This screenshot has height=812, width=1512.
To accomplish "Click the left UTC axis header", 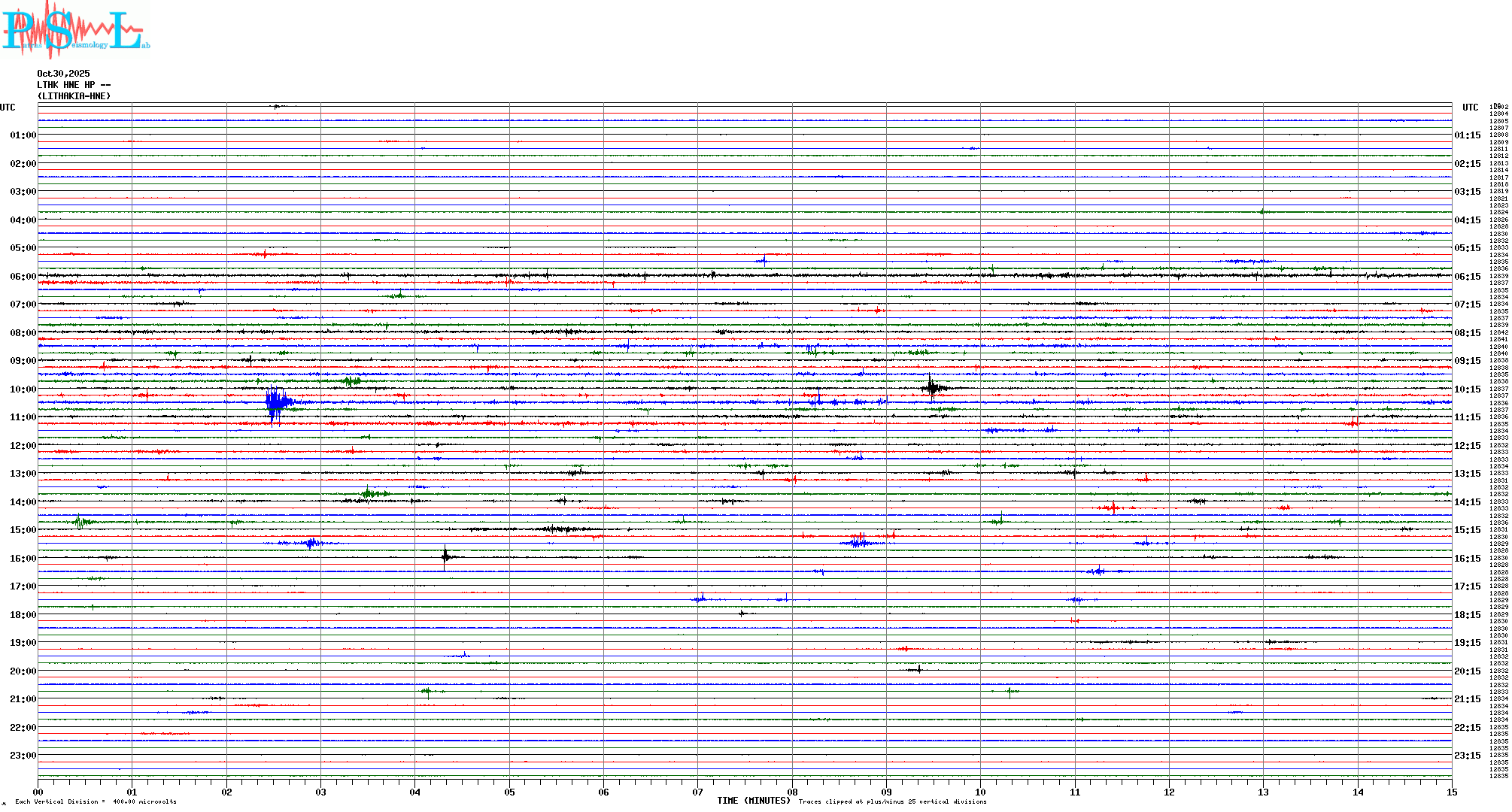I will pos(8,108).
